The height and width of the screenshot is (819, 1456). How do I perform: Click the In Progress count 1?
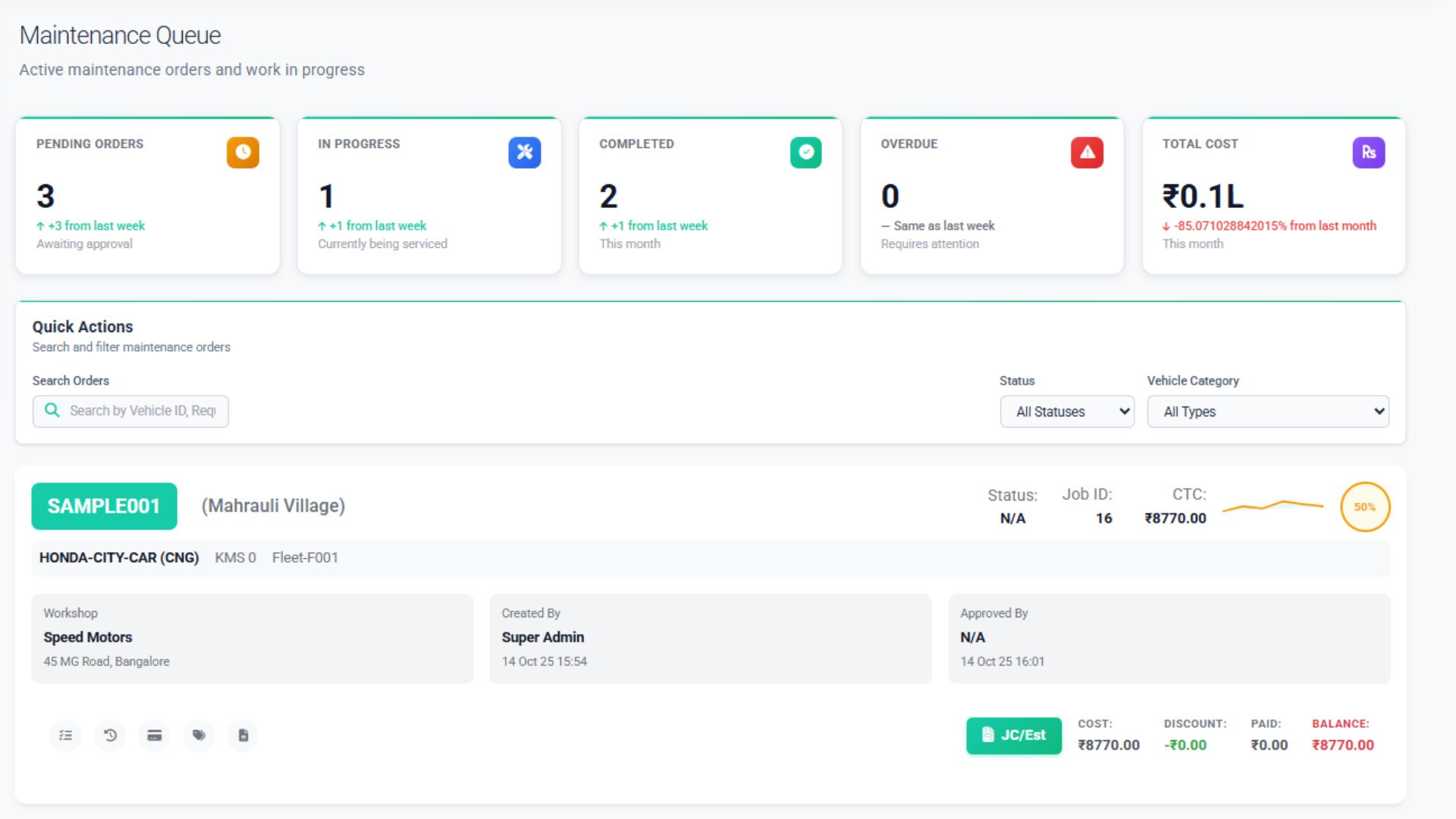click(327, 196)
